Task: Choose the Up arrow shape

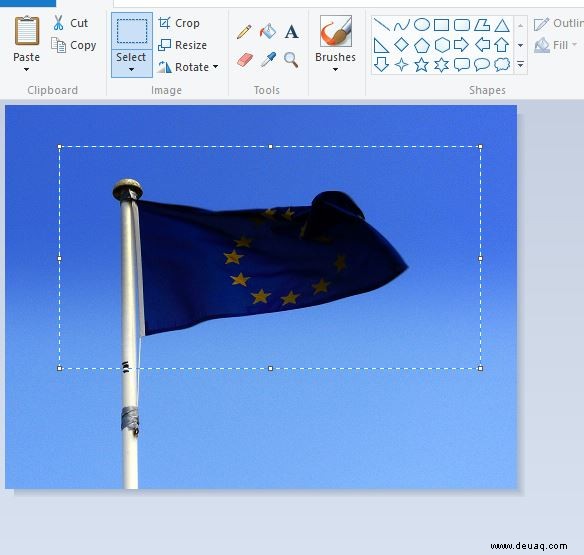Action: pos(502,45)
